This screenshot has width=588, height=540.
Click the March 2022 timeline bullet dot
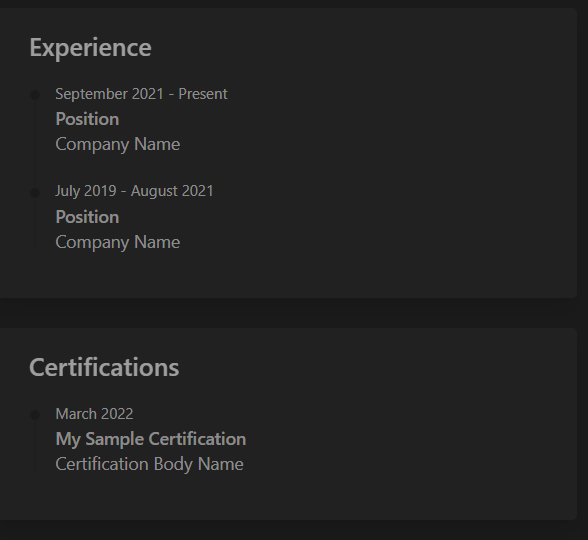[x=35, y=415]
